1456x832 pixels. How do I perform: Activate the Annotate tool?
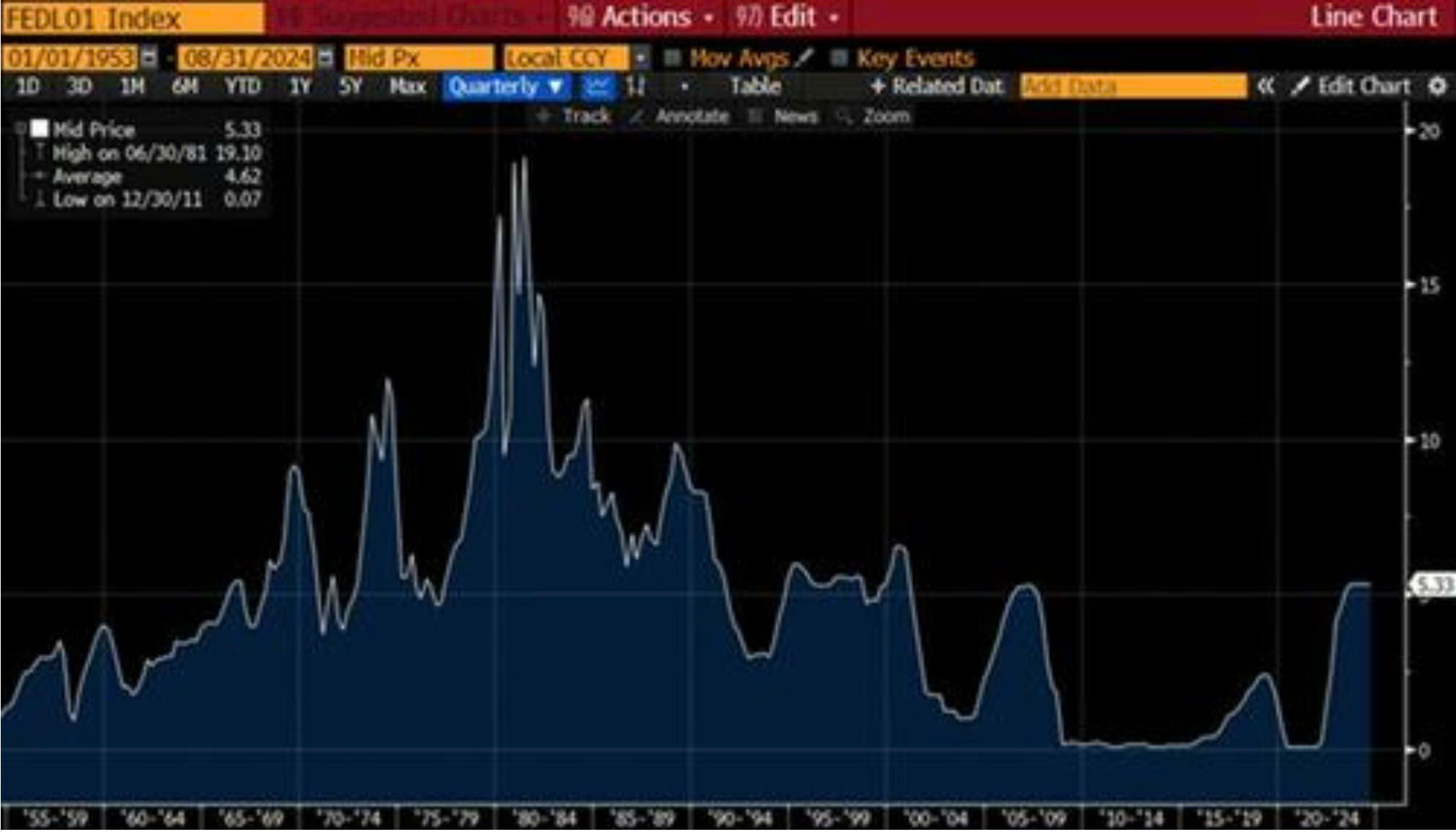(x=680, y=116)
